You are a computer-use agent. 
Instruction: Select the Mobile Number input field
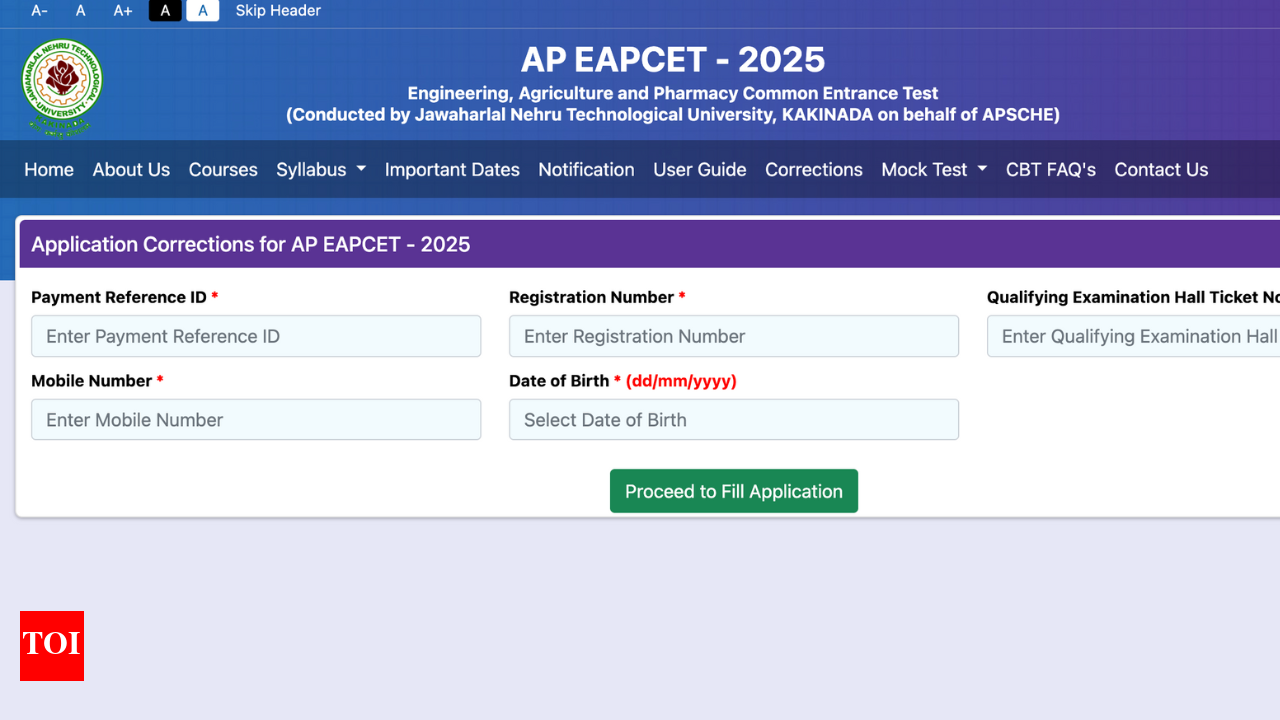coord(256,420)
